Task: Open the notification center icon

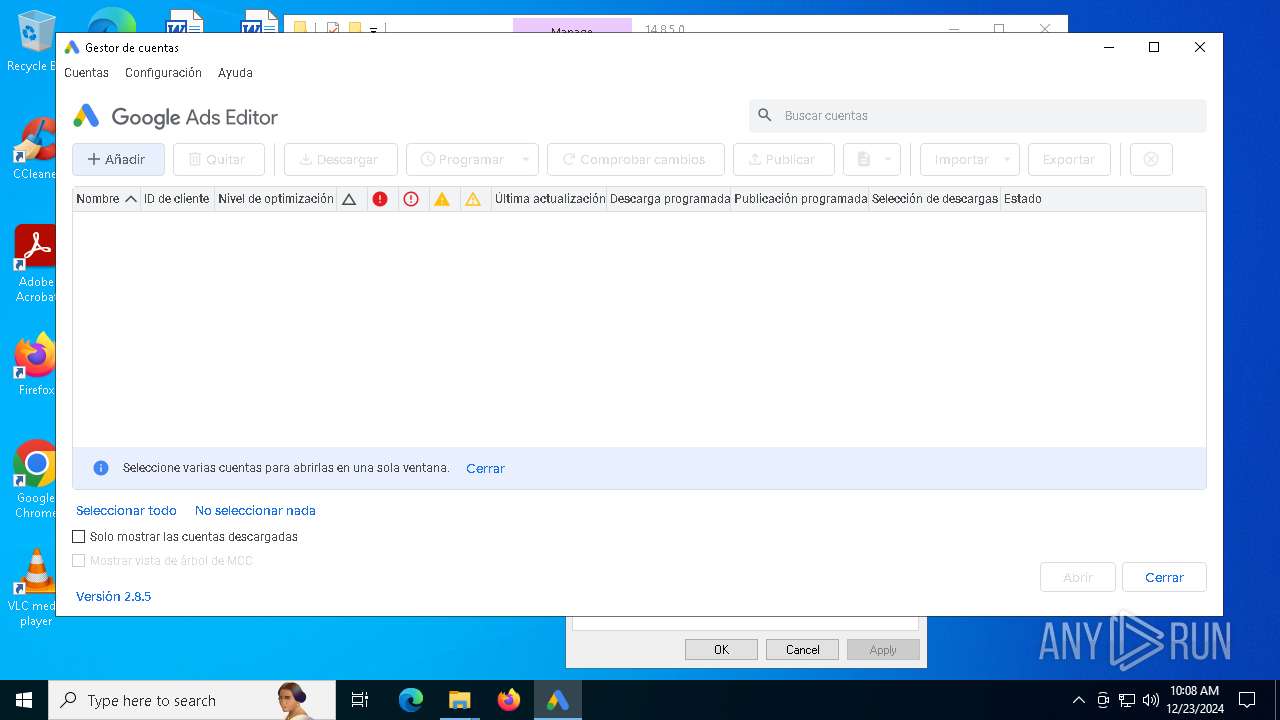Action: (1247, 700)
